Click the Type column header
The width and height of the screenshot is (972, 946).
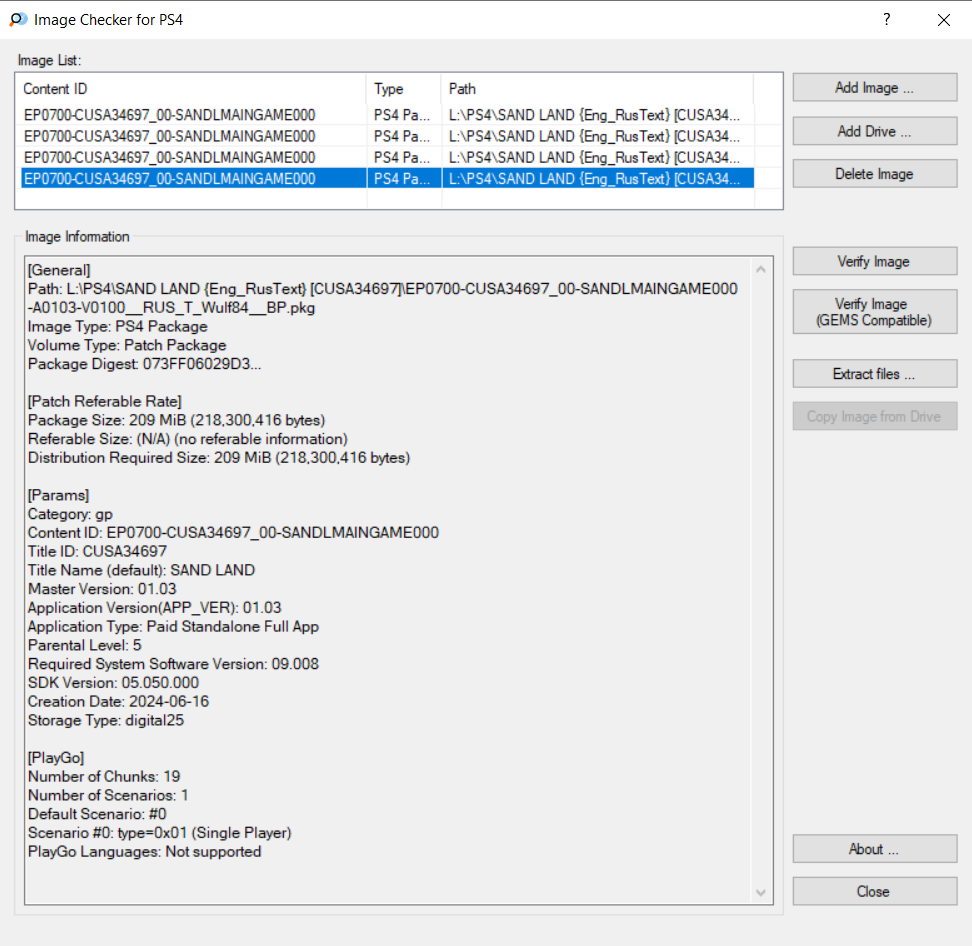(x=403, y=89)
